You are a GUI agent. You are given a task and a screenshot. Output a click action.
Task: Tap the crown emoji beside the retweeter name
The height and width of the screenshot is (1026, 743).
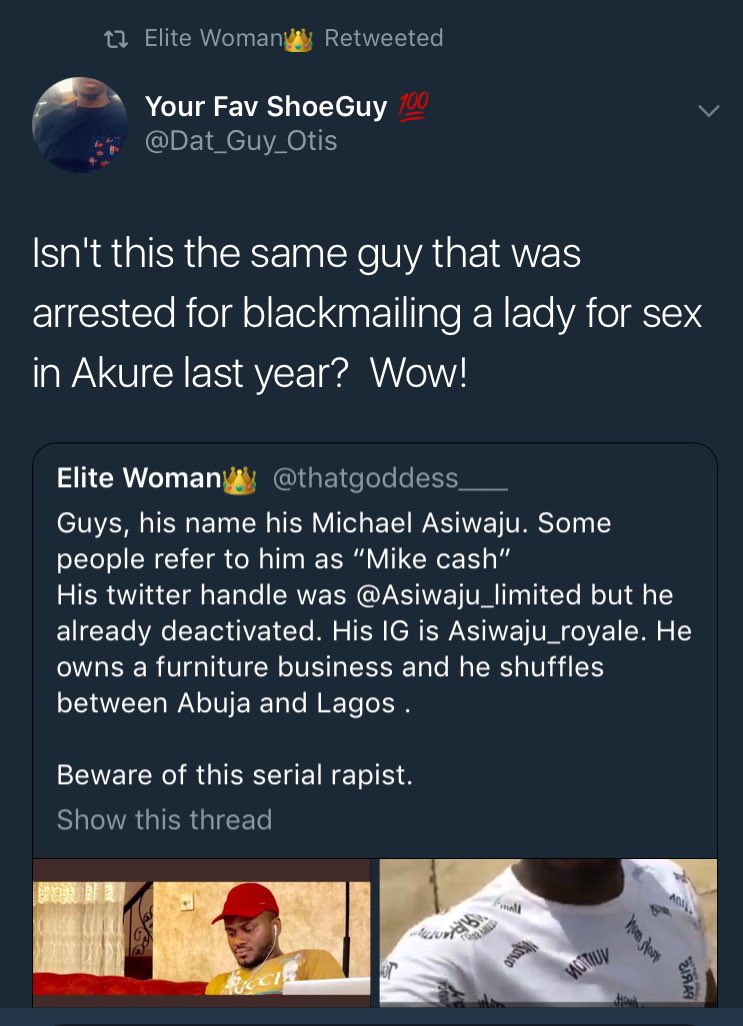pyautogui.click(x=299, y=39)
